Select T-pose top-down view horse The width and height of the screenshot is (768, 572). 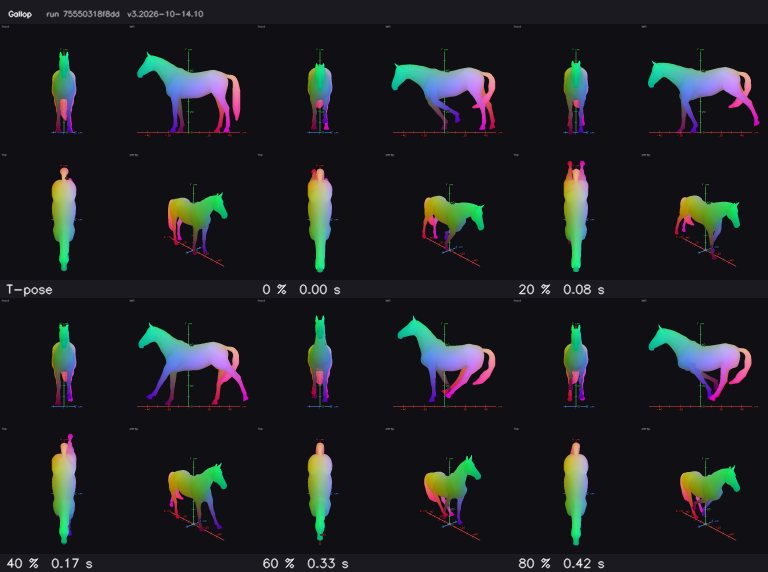[64, 219]
